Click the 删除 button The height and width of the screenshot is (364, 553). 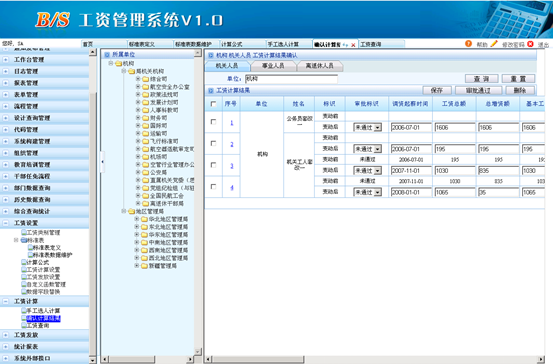coord(520,90)
